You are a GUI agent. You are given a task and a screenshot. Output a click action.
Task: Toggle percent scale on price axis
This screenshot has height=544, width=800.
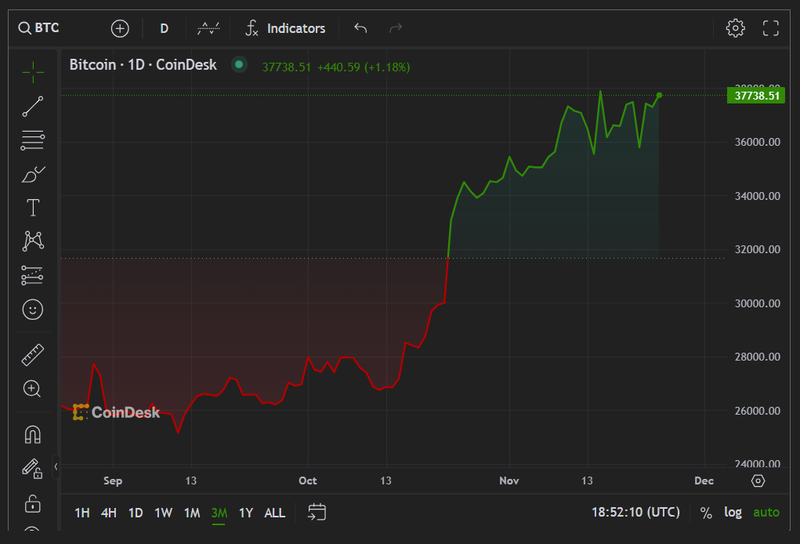pos(706,512)
